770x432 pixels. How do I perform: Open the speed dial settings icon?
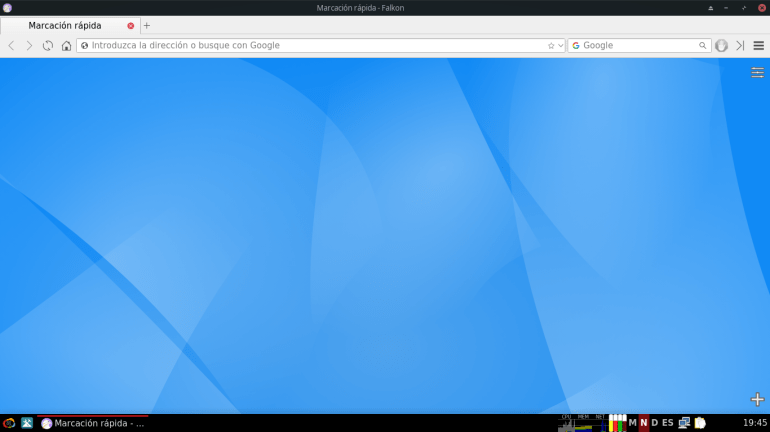(x=757, y=72)
